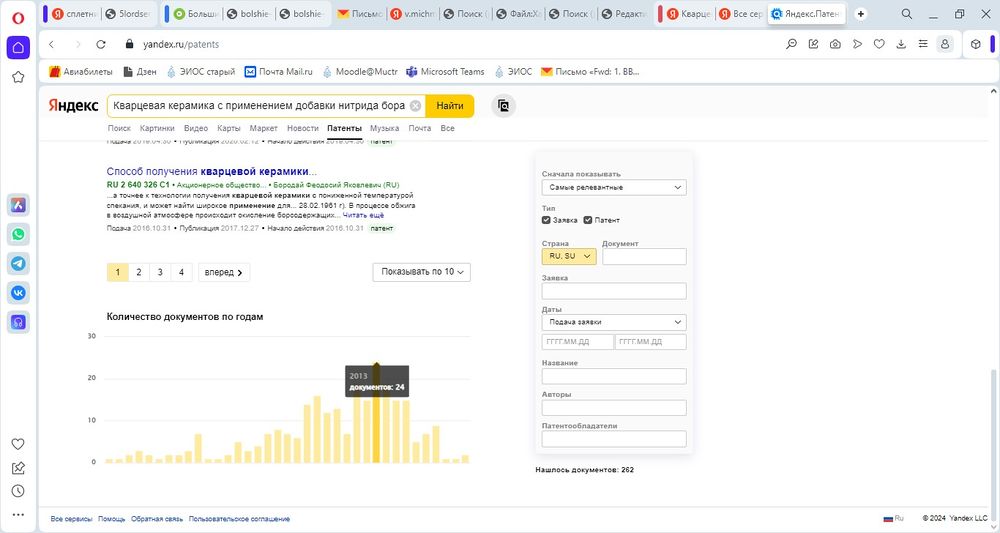Reload the current page

[x=101, y=44]
